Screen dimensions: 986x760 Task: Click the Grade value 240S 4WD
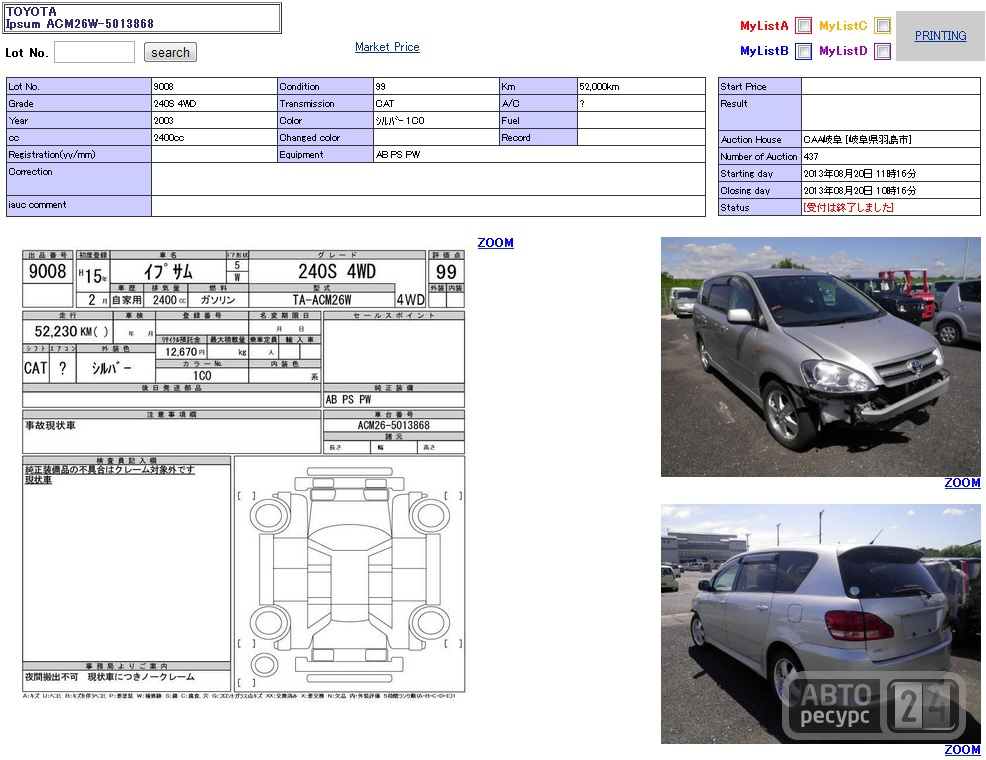pos(175,104)
